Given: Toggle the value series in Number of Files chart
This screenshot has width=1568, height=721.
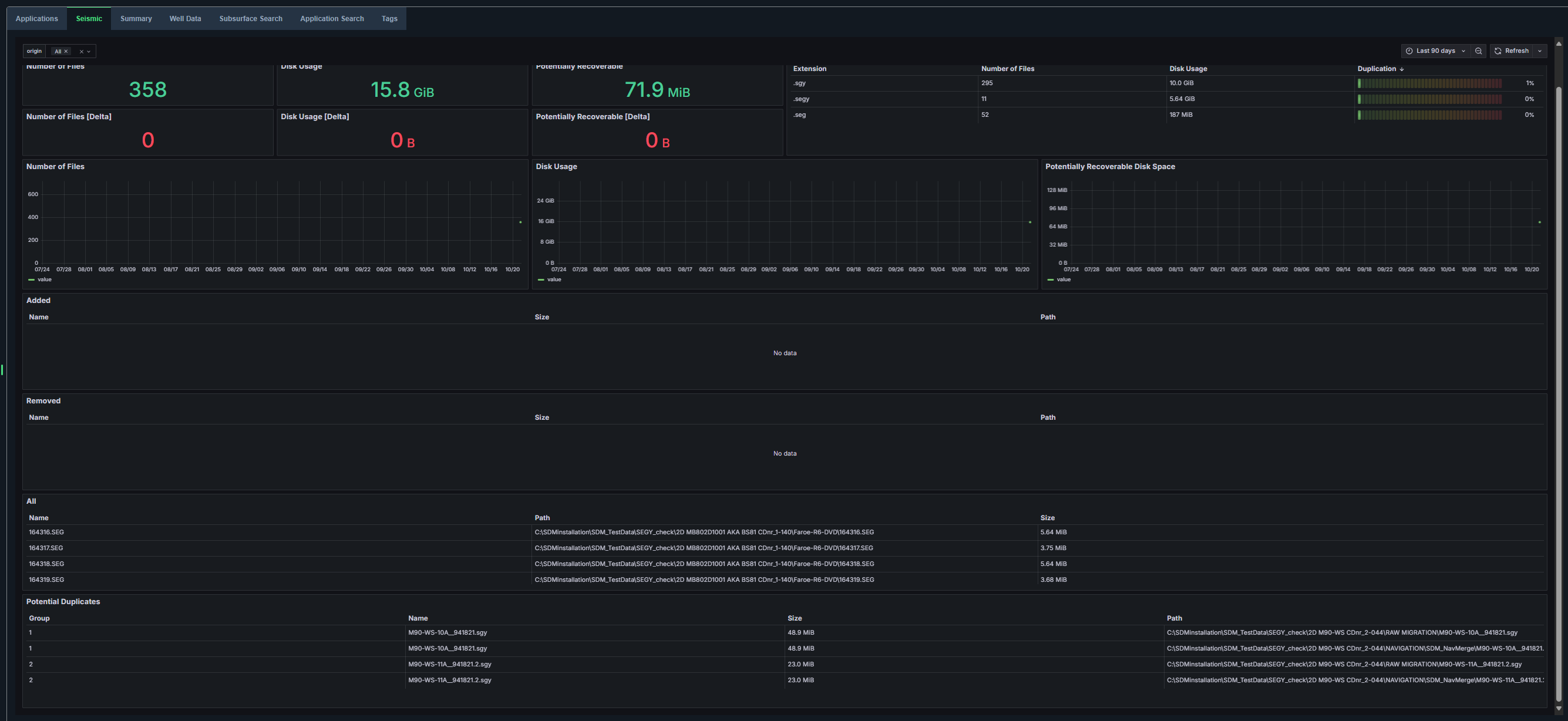Looking at the screenshot, I should click(x=40, y=279).
